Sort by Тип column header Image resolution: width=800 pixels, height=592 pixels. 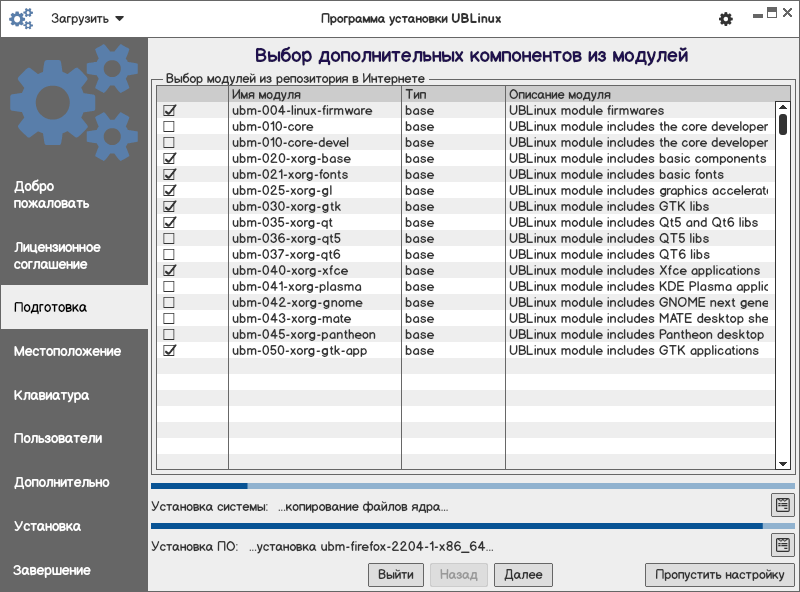[452, 94]
